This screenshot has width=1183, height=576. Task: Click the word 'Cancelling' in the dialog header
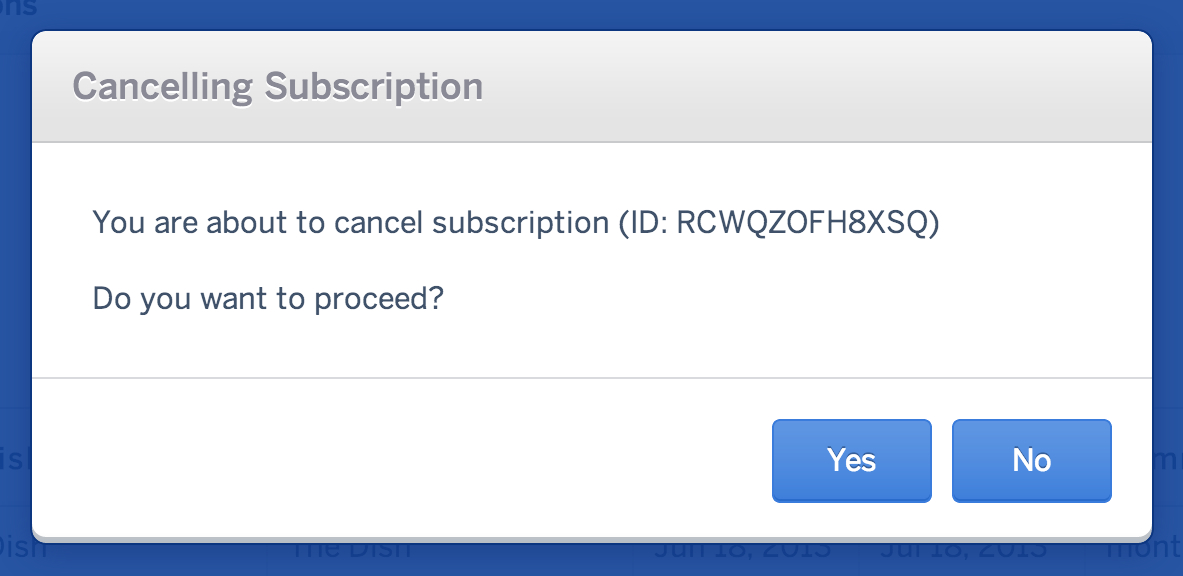(162, 87)
